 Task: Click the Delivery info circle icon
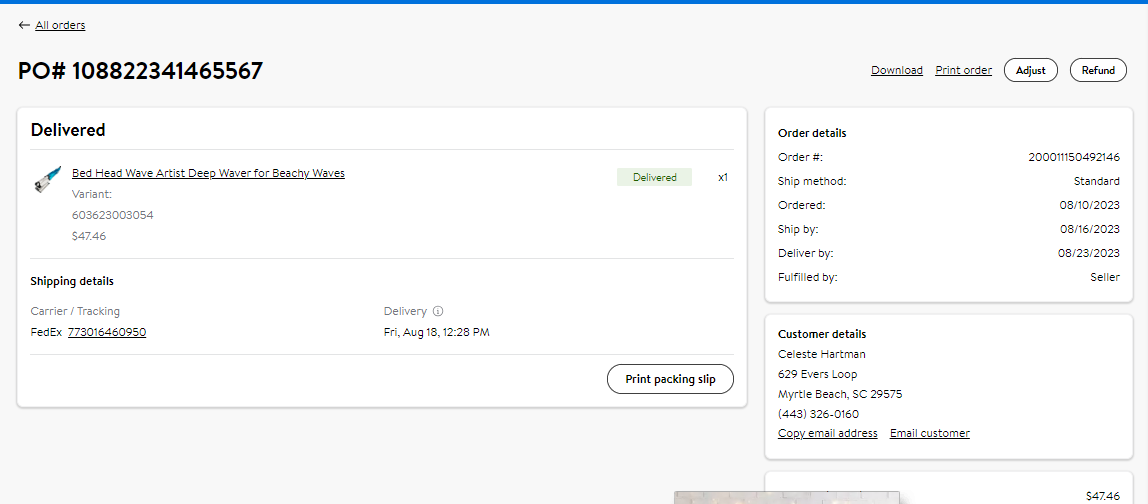pos(438,311)
